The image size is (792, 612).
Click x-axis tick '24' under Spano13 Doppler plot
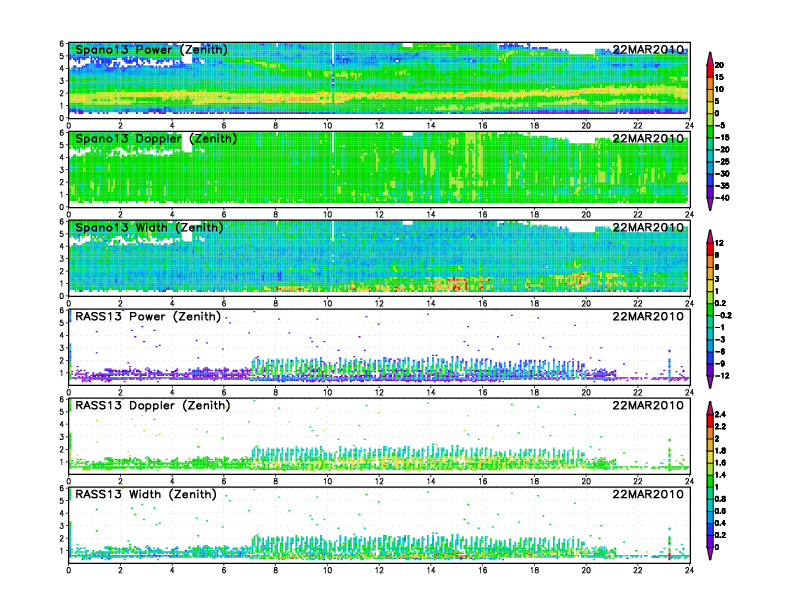tap(689, 215)
